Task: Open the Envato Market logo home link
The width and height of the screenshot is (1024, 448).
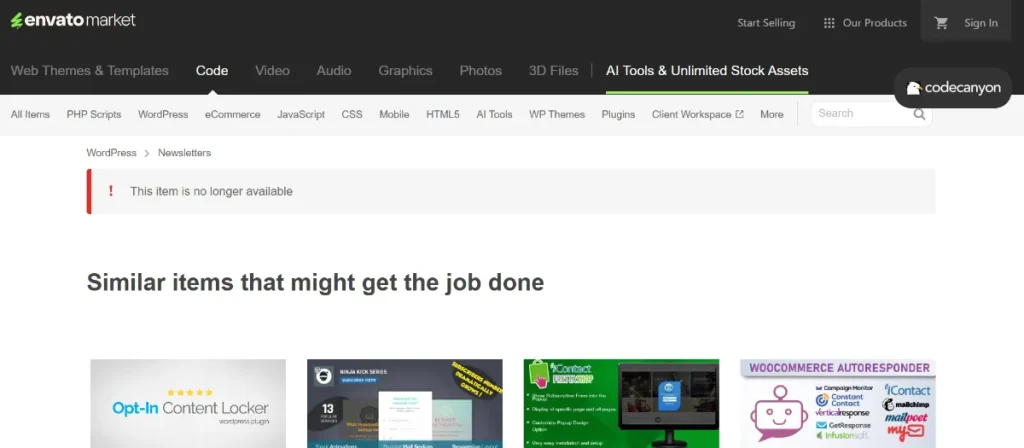Action: [73, 20]
